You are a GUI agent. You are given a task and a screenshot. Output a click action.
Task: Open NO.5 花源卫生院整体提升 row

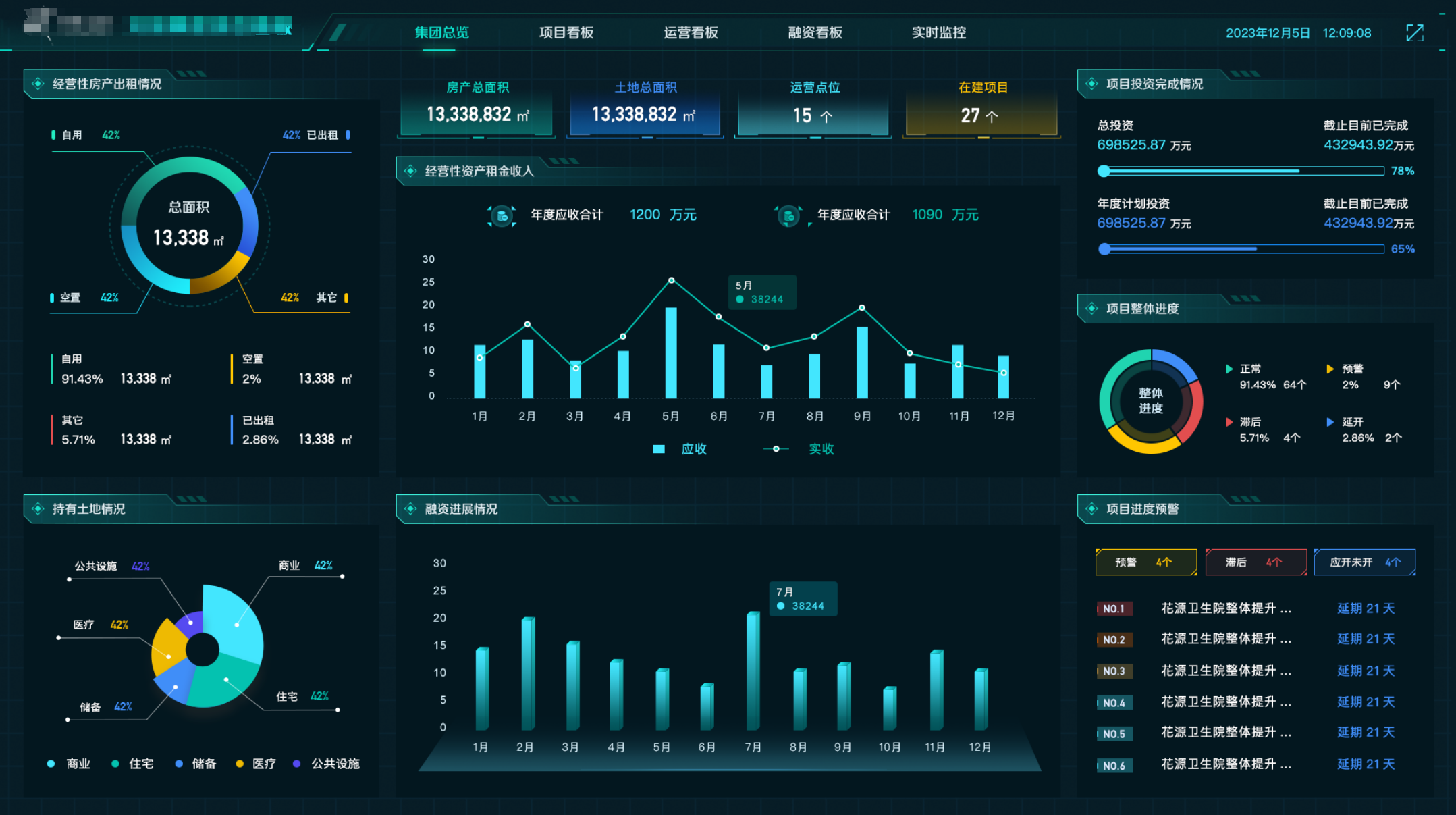click(x=1246, y=733)
